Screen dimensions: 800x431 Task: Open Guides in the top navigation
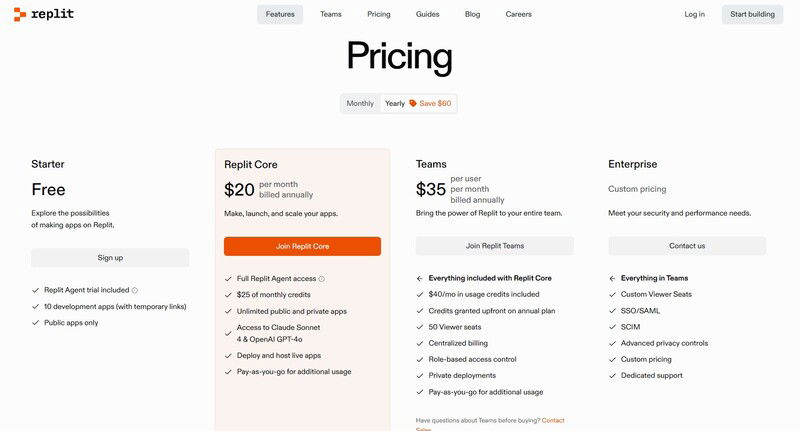(x=428, y=14)
